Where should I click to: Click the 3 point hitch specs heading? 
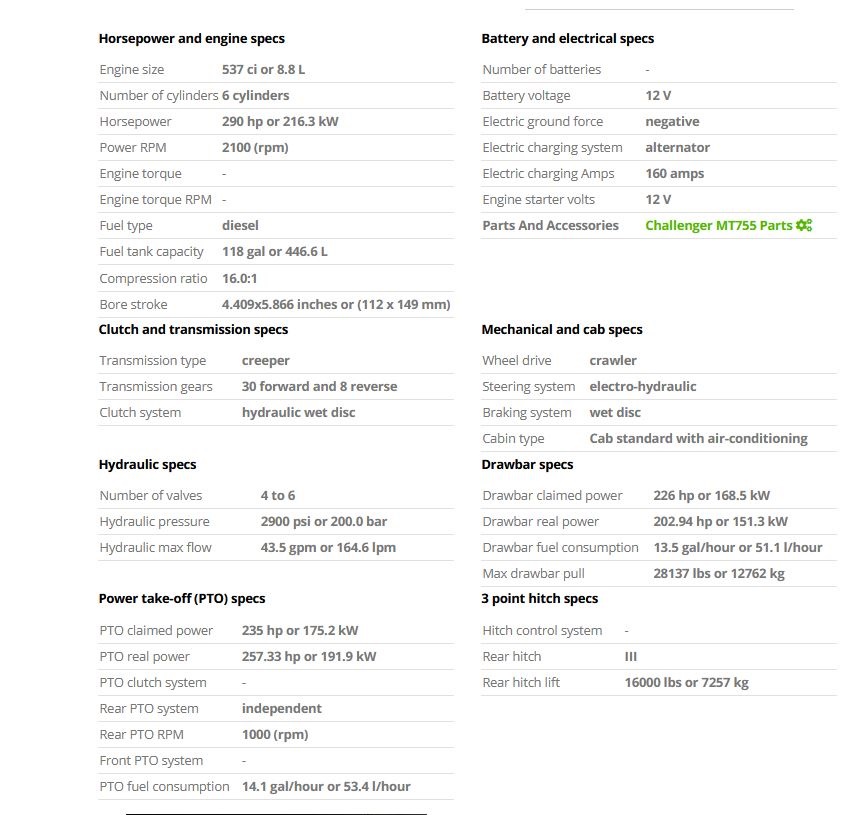[x=539, y=599]
